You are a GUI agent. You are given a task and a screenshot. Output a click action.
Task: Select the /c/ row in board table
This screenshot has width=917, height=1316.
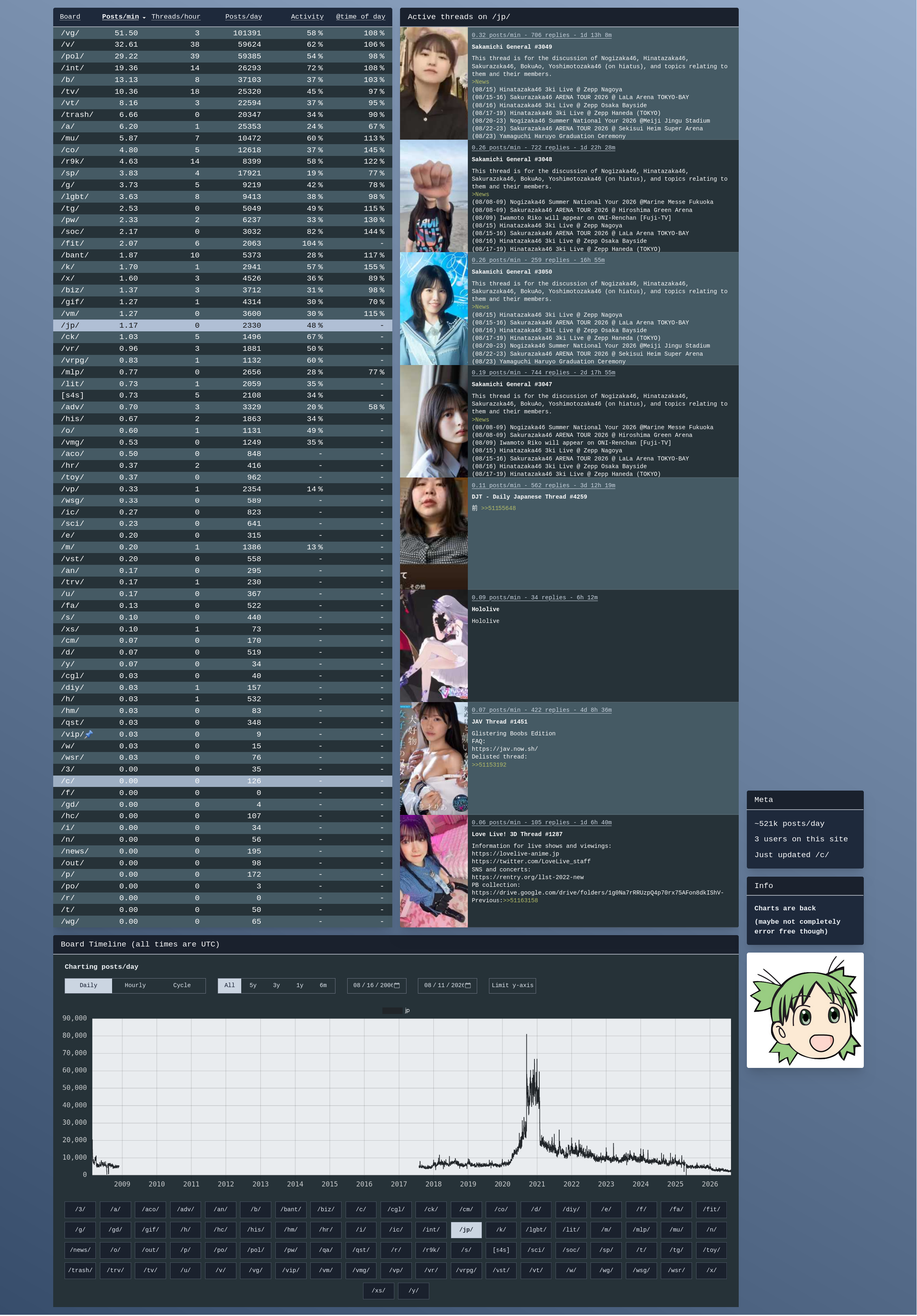point(223,781)
